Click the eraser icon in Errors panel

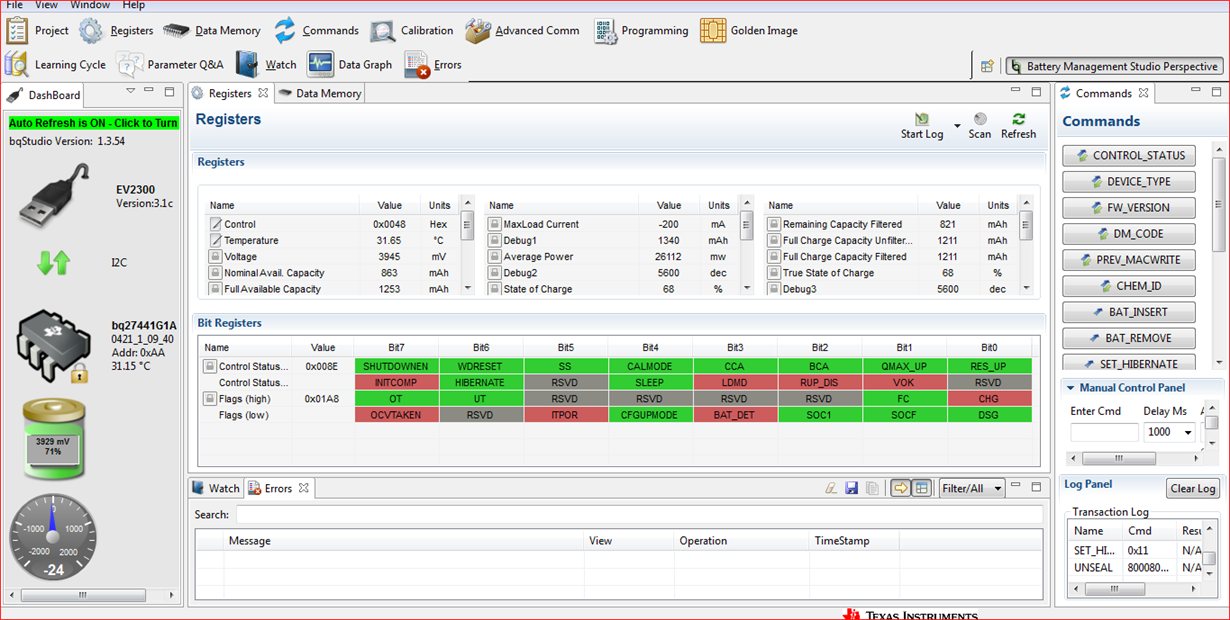830,488
